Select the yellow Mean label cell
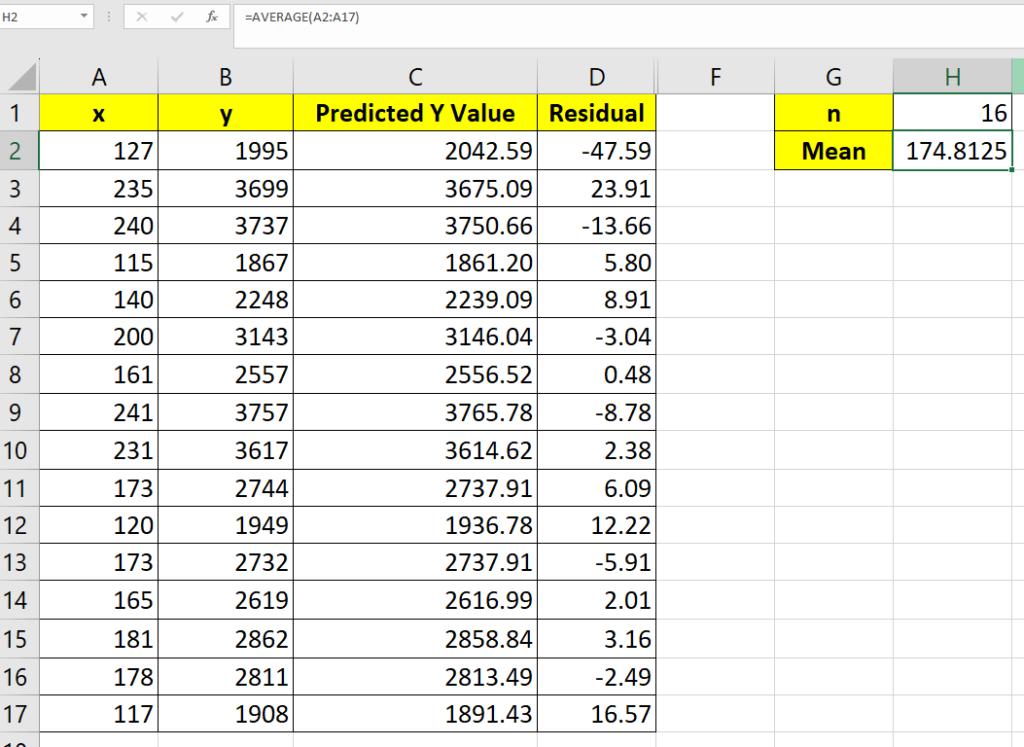This screenshot has width=1024, height=747. pyautogui.click(x=833, y=151)
